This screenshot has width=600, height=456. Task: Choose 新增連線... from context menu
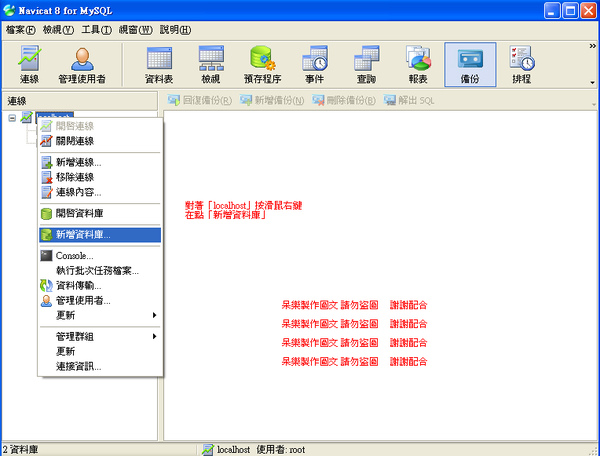pos(100,162)
